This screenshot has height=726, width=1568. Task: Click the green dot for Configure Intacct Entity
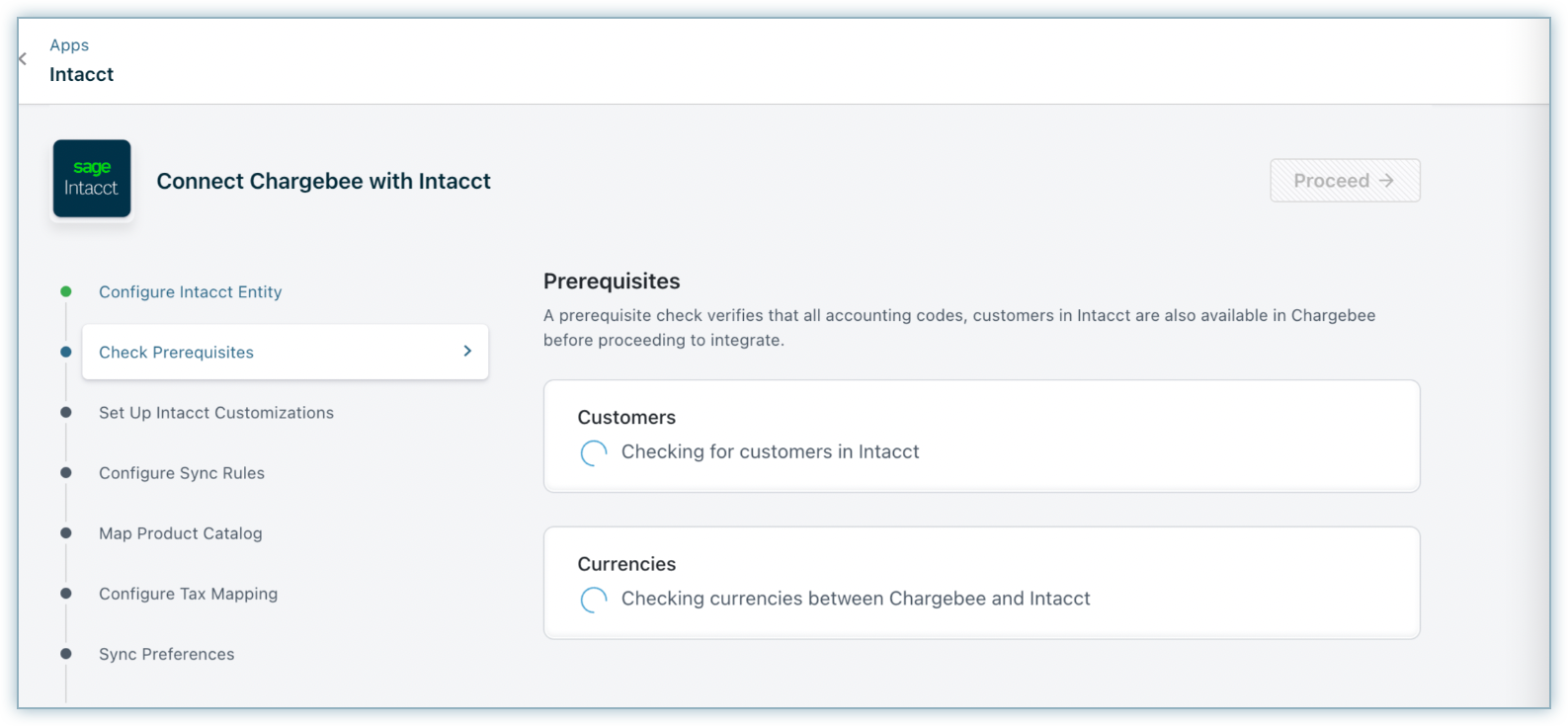pos(66,291)
